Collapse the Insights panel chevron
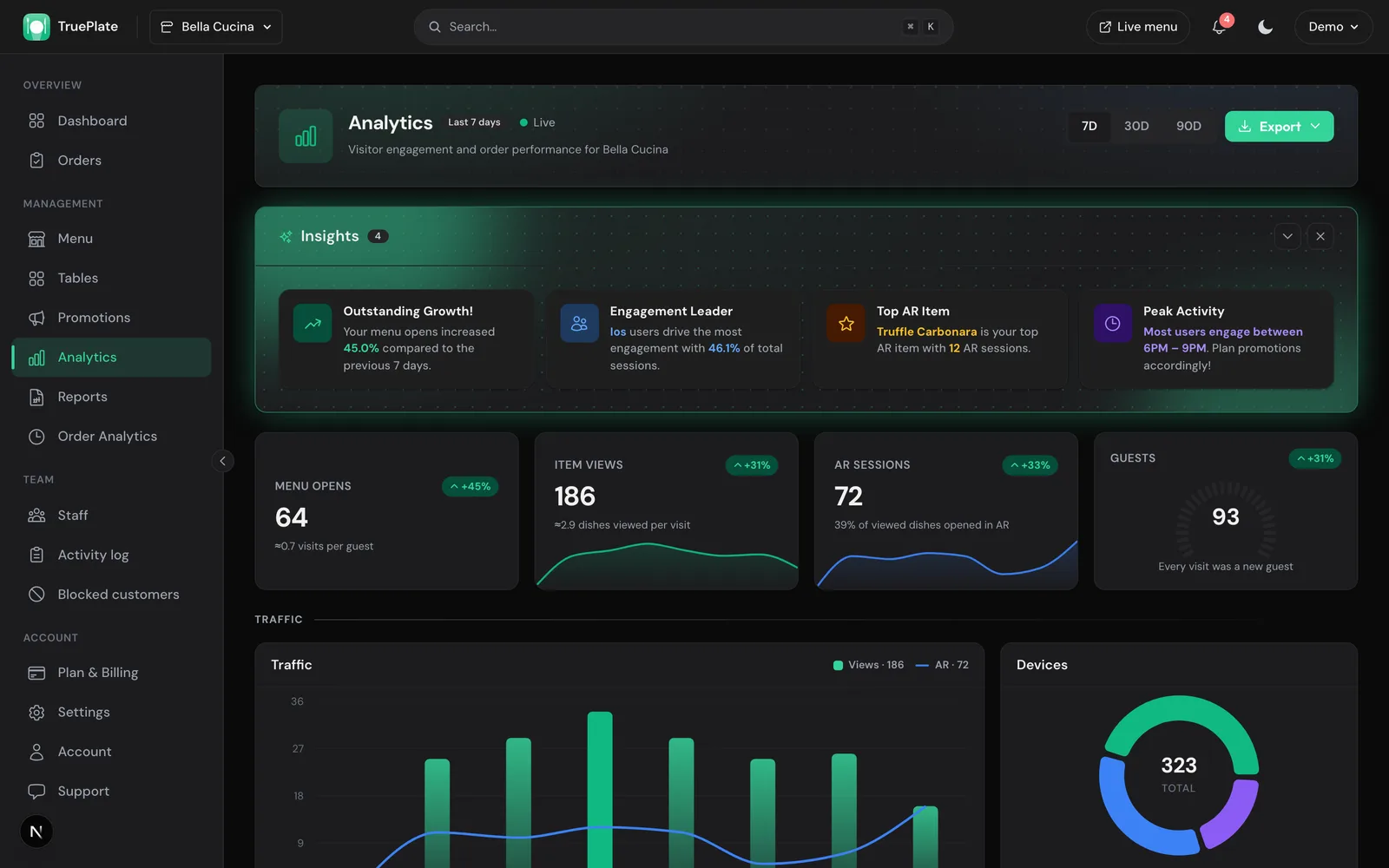 (1287, 236)
